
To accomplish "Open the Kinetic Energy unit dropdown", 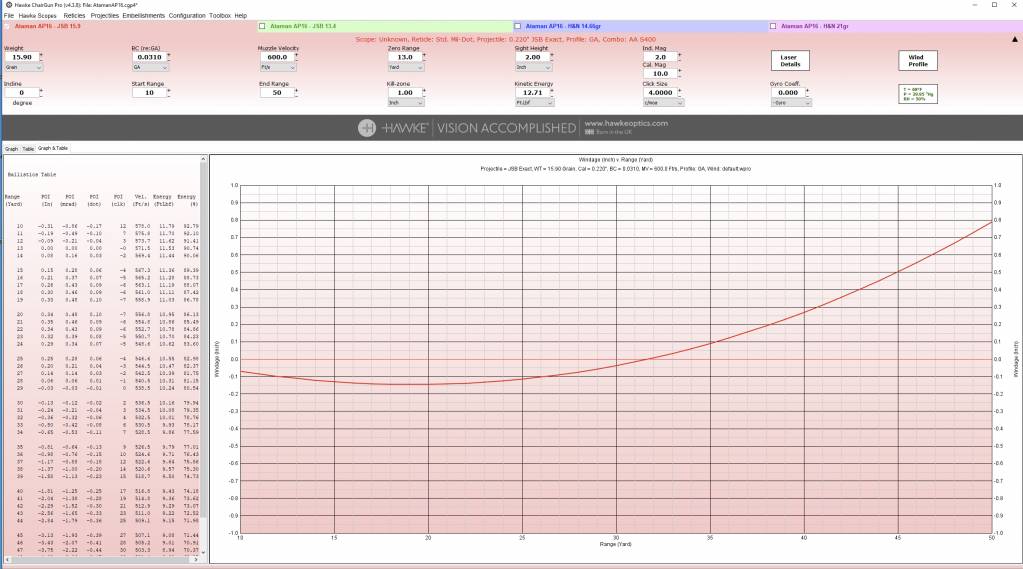I will (533, 102).
